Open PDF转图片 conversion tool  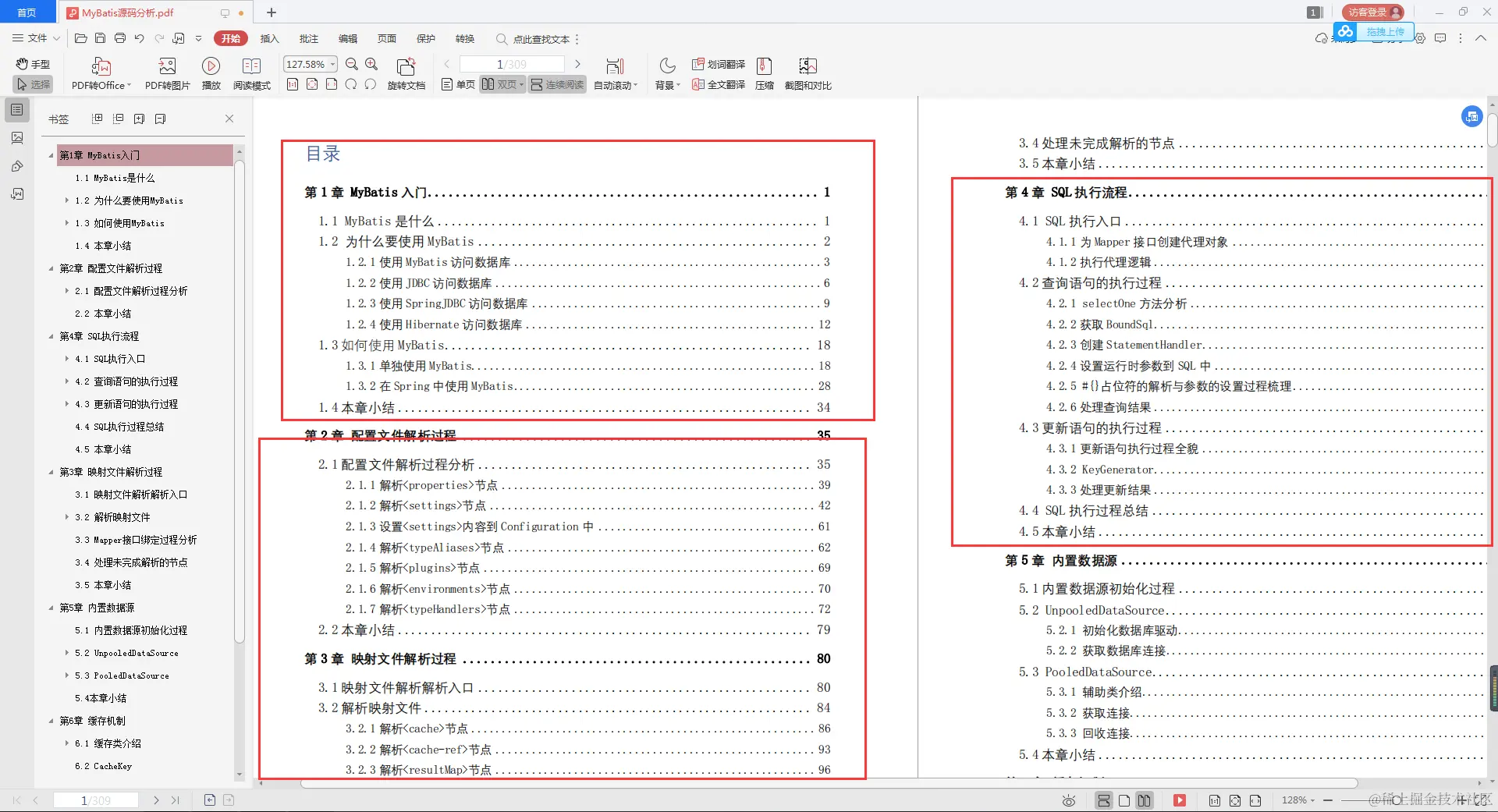tap(166, 73)
